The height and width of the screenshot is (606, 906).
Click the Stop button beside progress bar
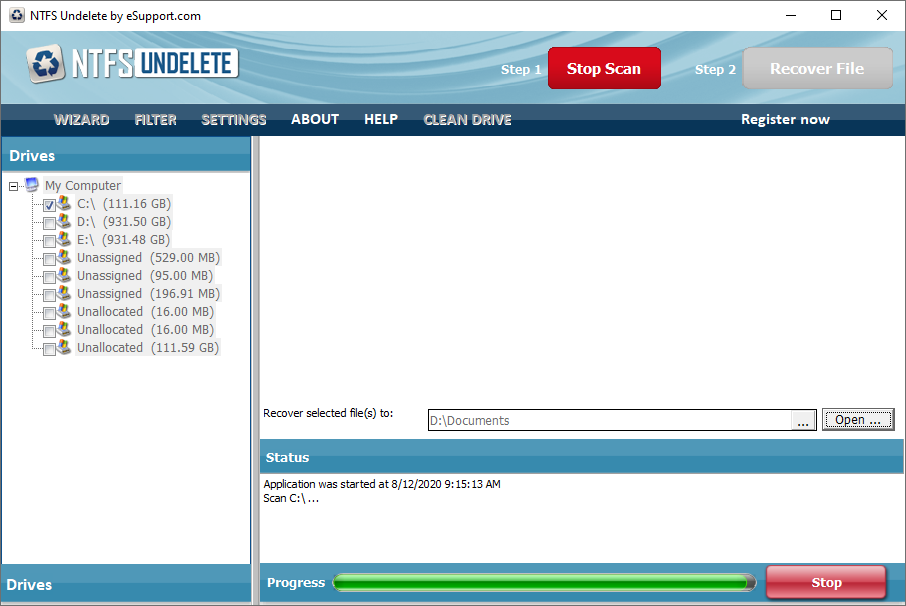(x=826, y=582)
